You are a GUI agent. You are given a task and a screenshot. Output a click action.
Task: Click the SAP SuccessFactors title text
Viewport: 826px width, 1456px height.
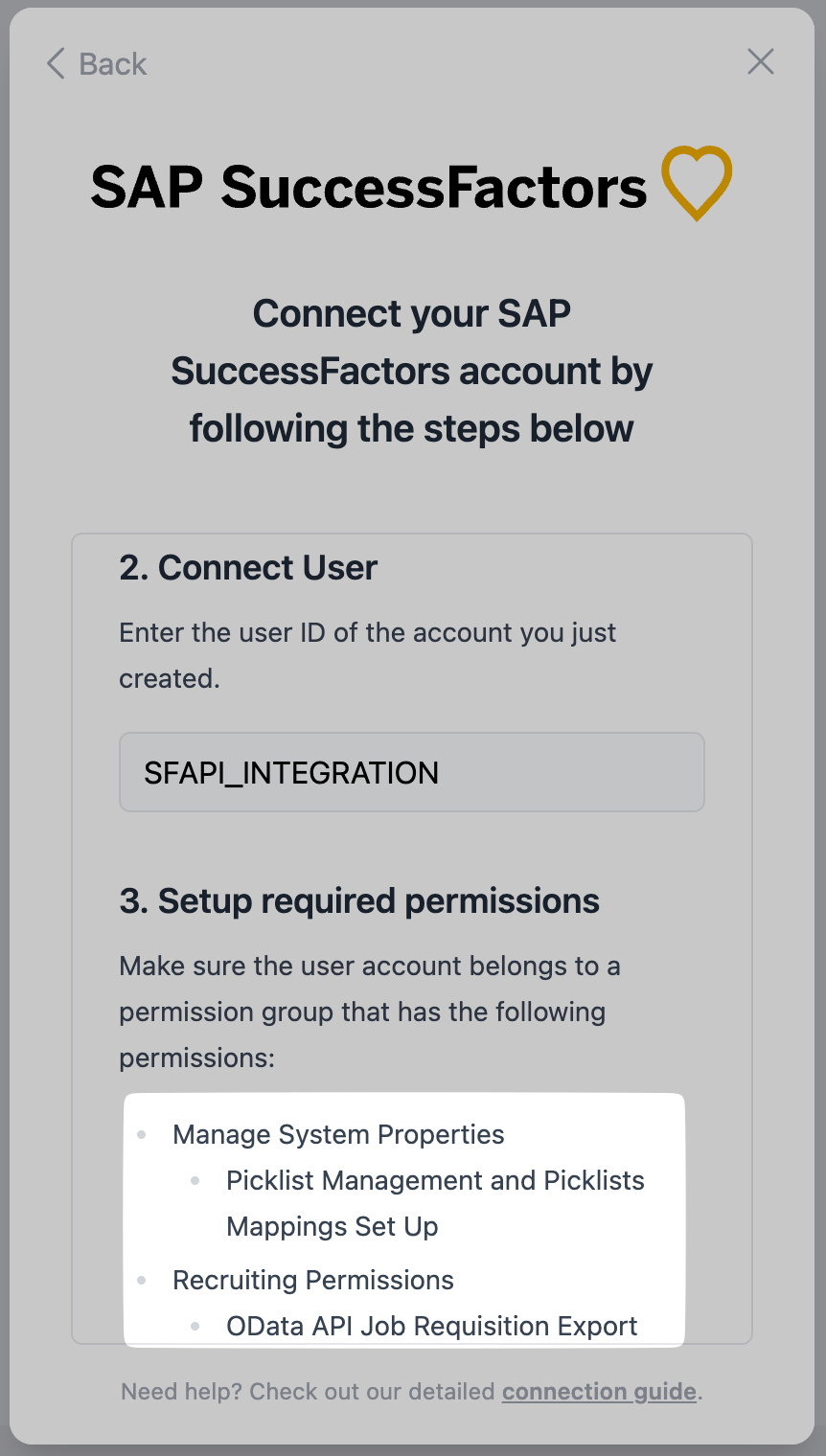tap(369, 186)
